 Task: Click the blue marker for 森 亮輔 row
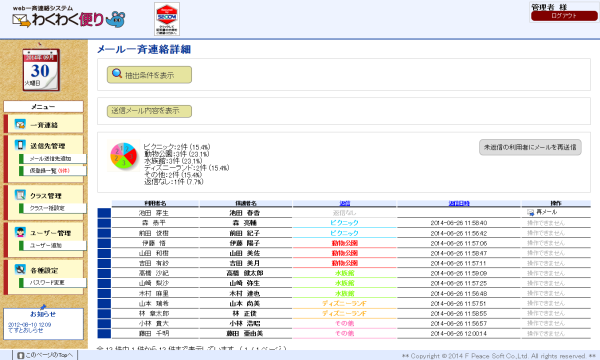coord(104,223)
